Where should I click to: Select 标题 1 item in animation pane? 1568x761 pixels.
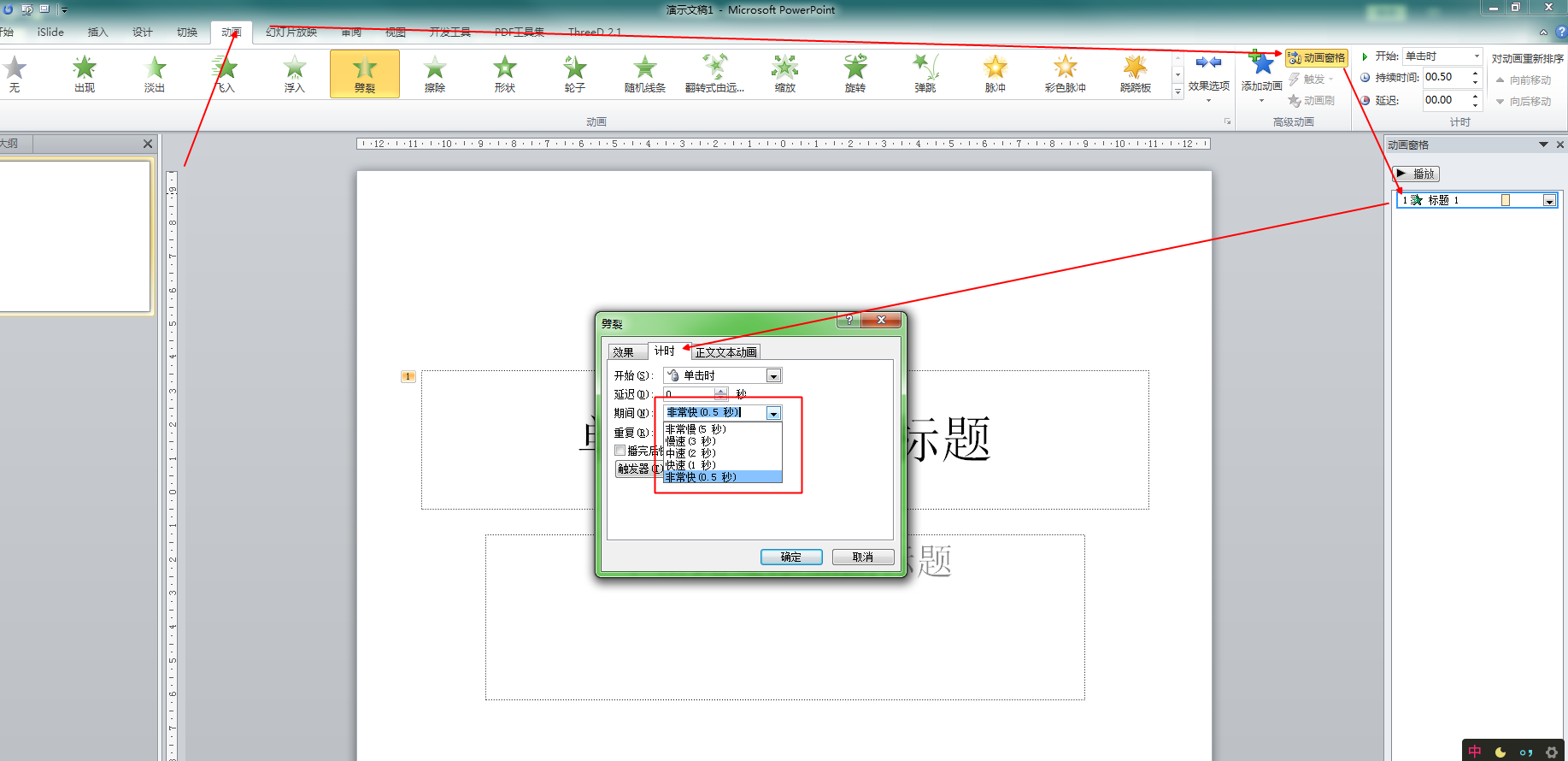(x=1476, y=200)
